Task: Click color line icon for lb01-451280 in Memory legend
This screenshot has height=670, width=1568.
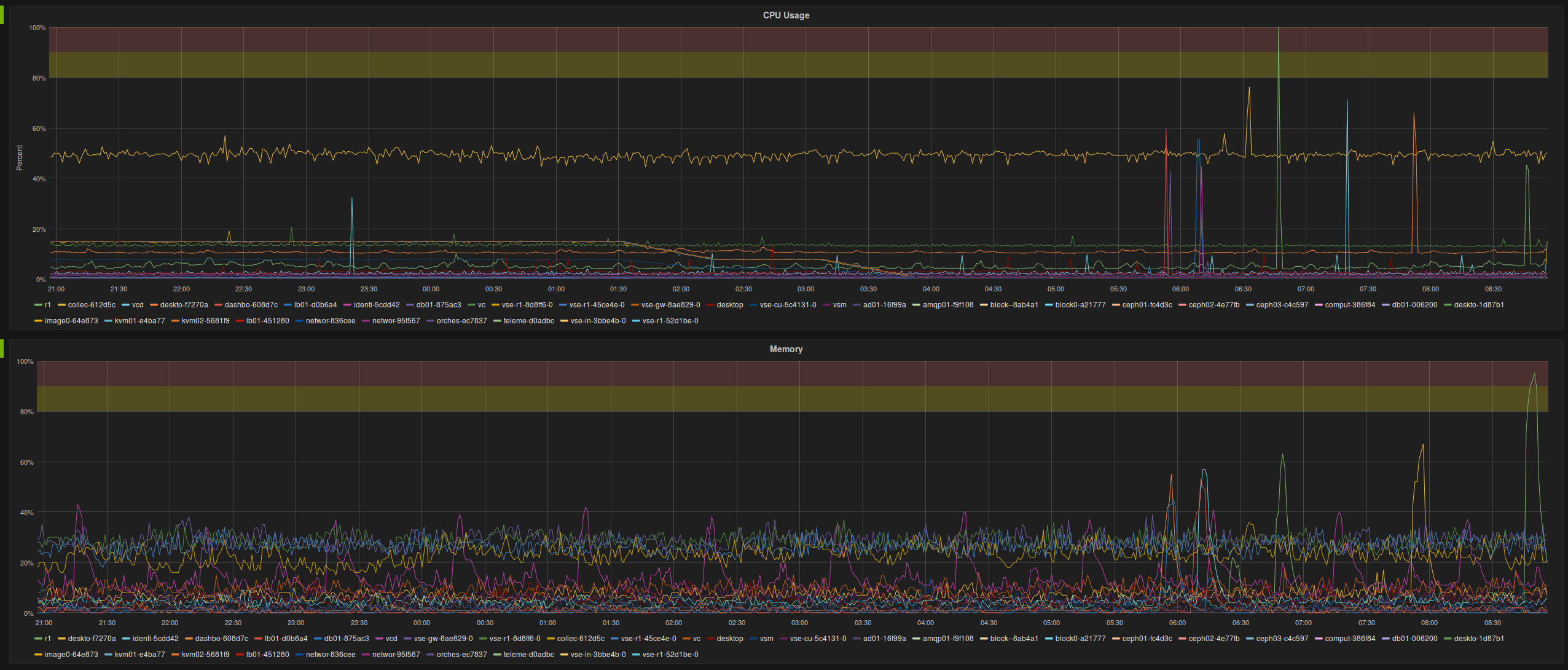Action: (240, 655)
